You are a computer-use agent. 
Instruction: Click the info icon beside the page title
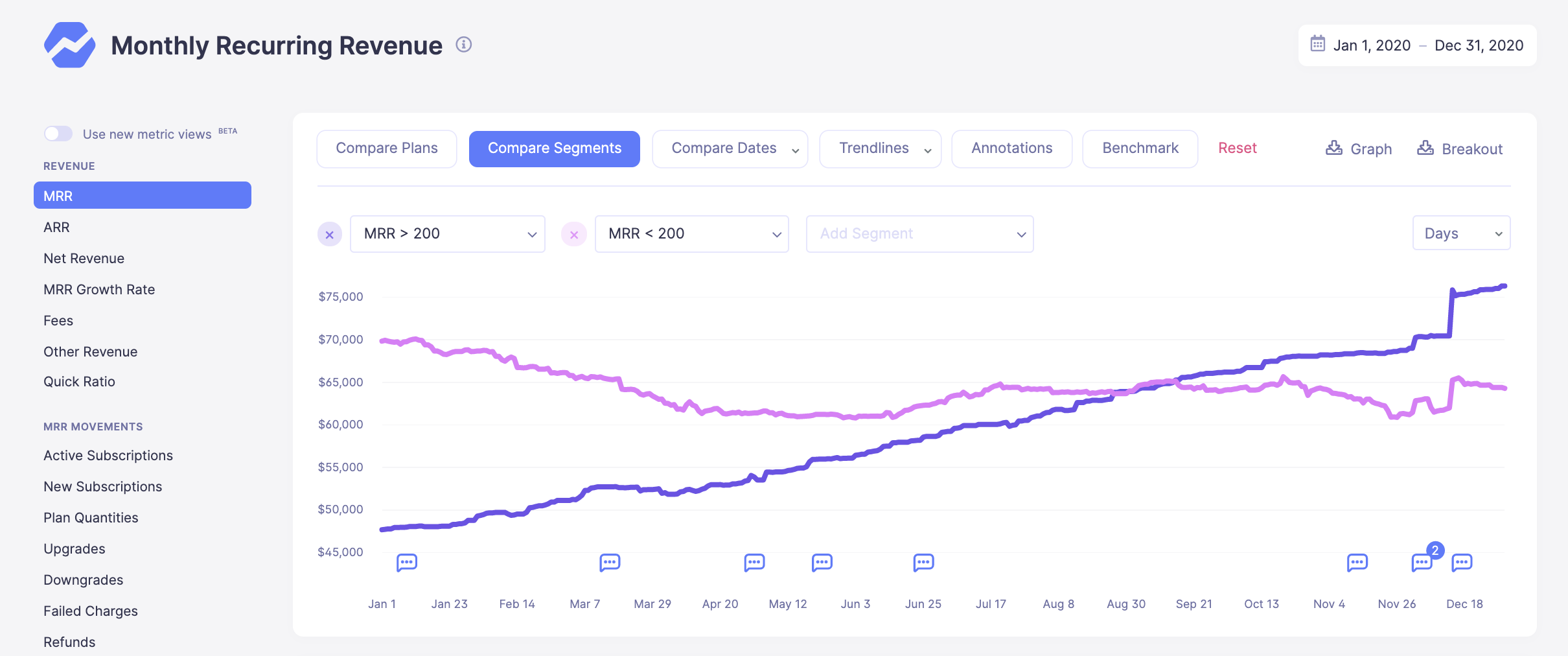coord(463,45)
